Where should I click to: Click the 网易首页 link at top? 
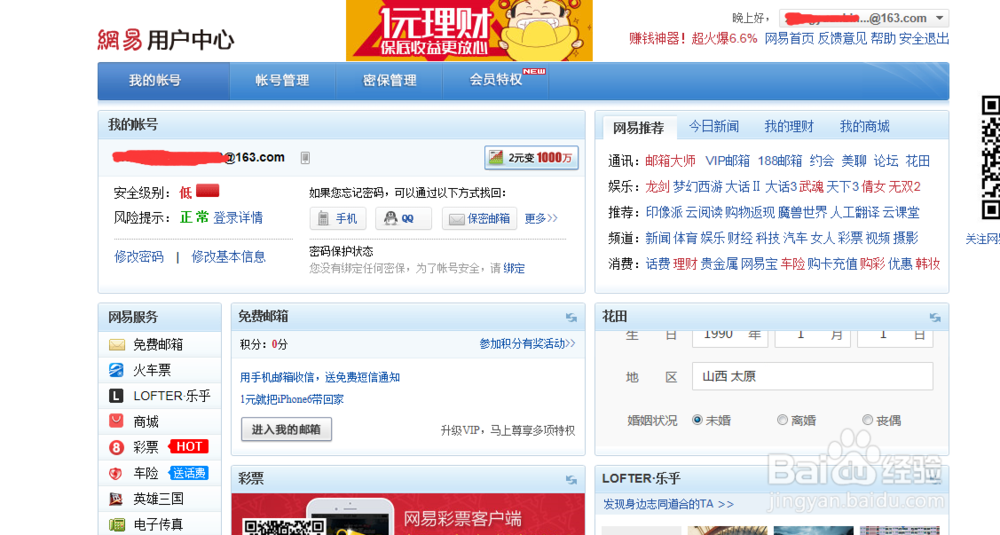(x=790, y=38)
